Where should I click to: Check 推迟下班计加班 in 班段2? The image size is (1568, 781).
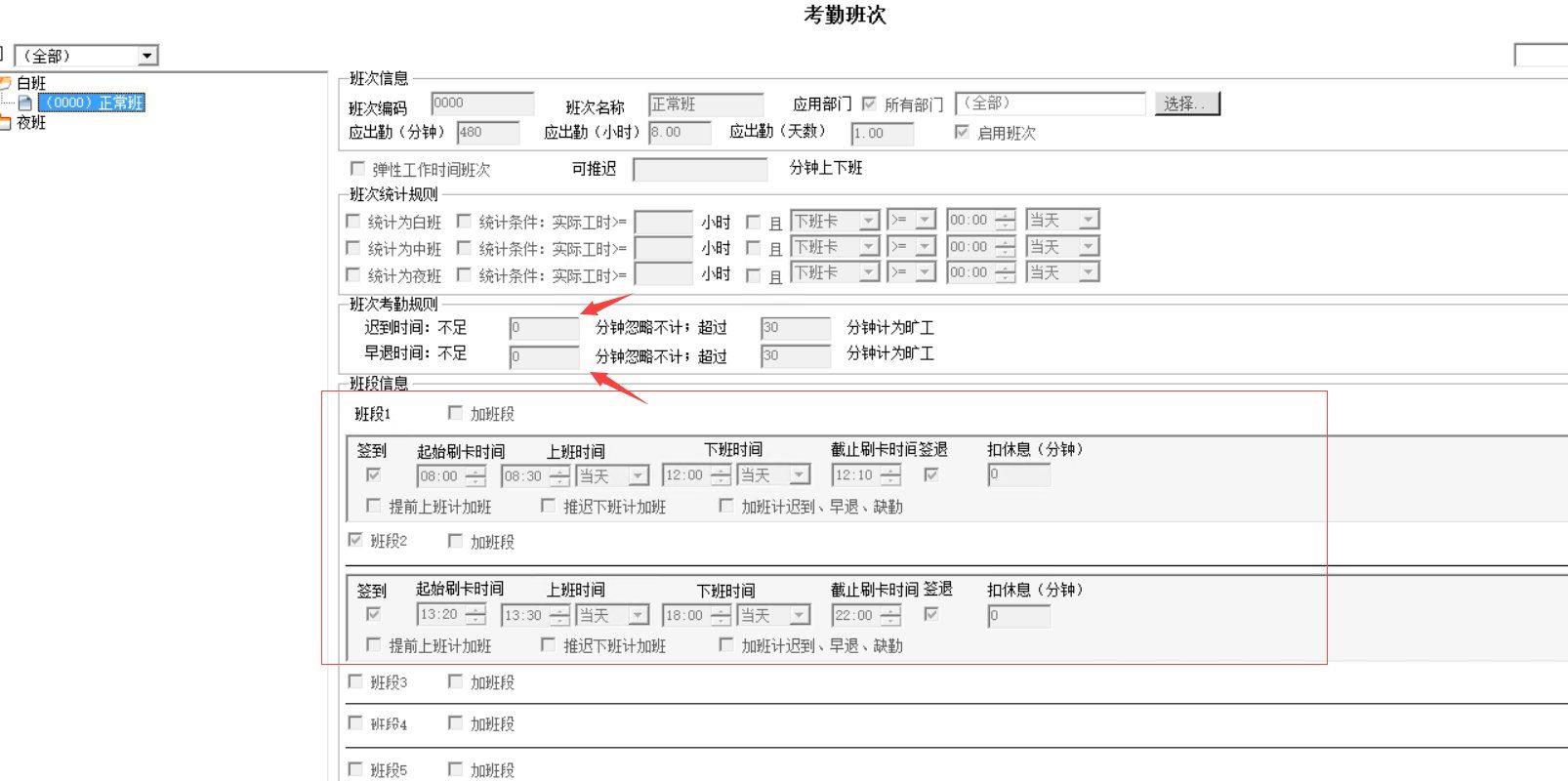tap(548, 644)
